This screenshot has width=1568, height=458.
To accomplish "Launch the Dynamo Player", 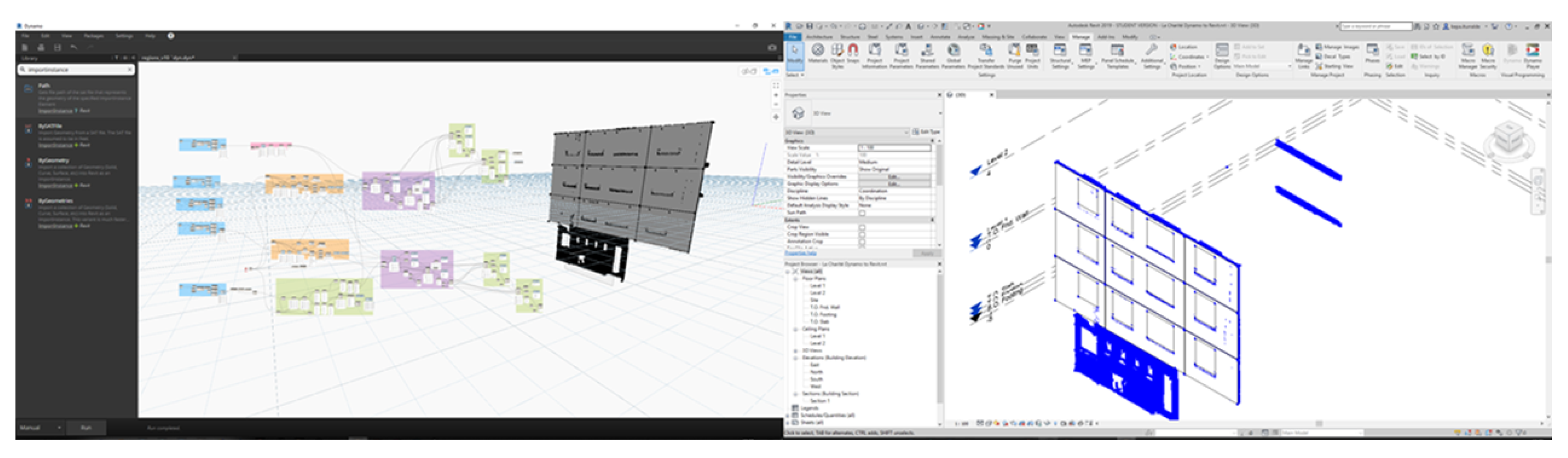I will coord(1532,53).
